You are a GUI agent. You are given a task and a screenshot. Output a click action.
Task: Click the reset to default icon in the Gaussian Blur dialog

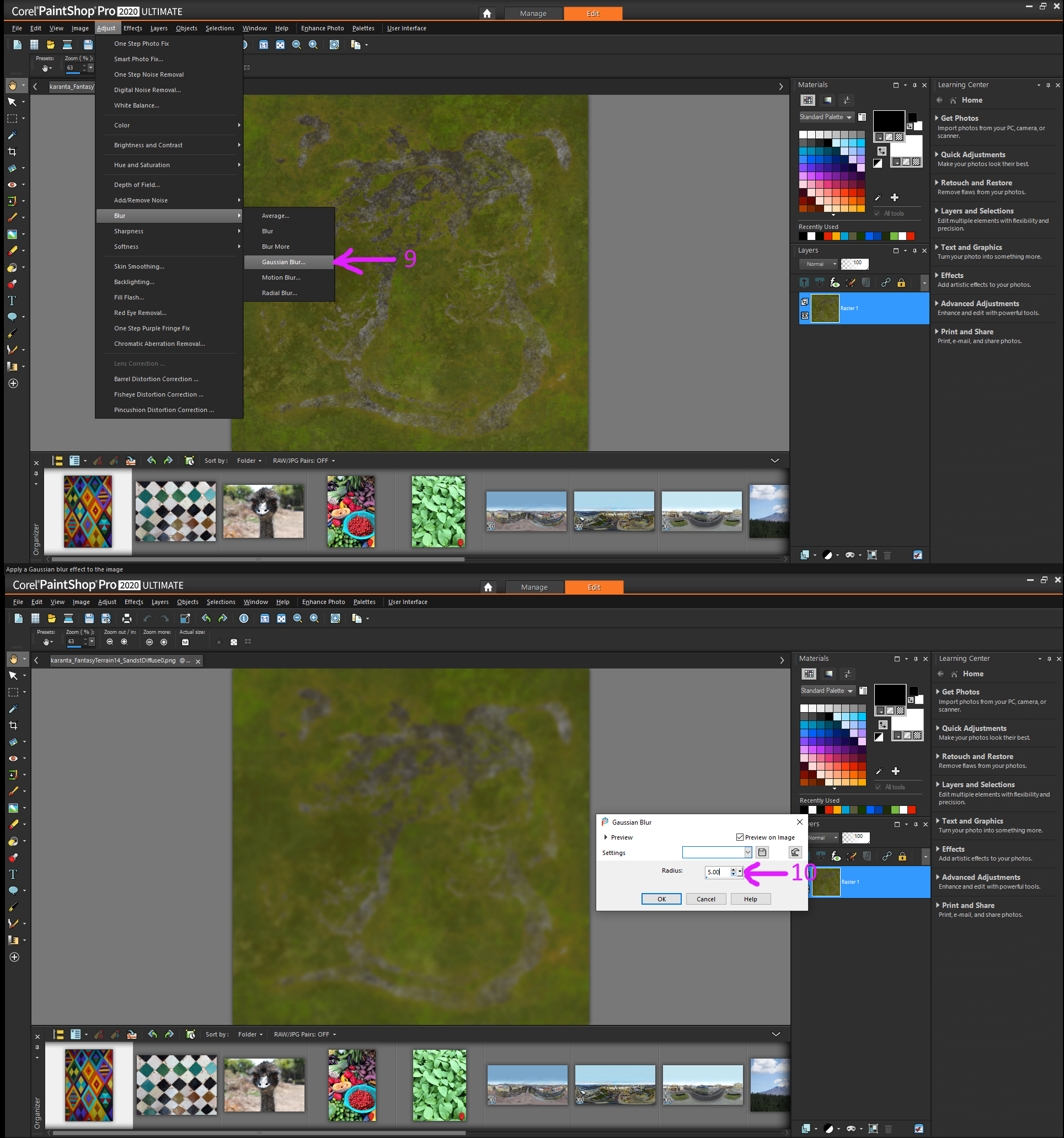click(795, 852)
